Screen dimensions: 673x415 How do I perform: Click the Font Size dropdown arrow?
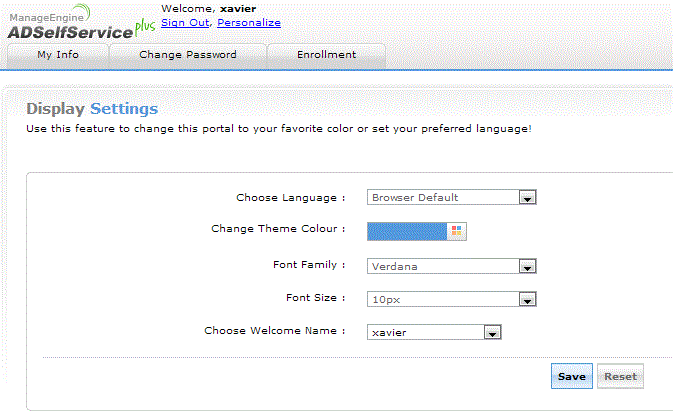(x=528, y=299)
